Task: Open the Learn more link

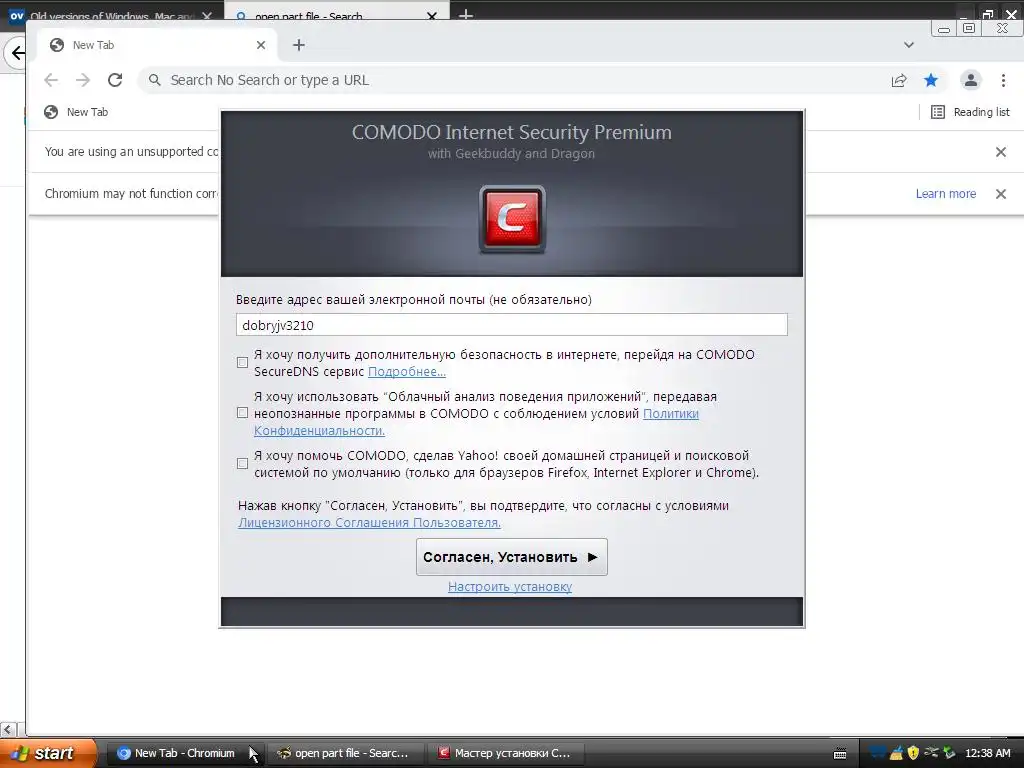Action: (x=946, y=193)
